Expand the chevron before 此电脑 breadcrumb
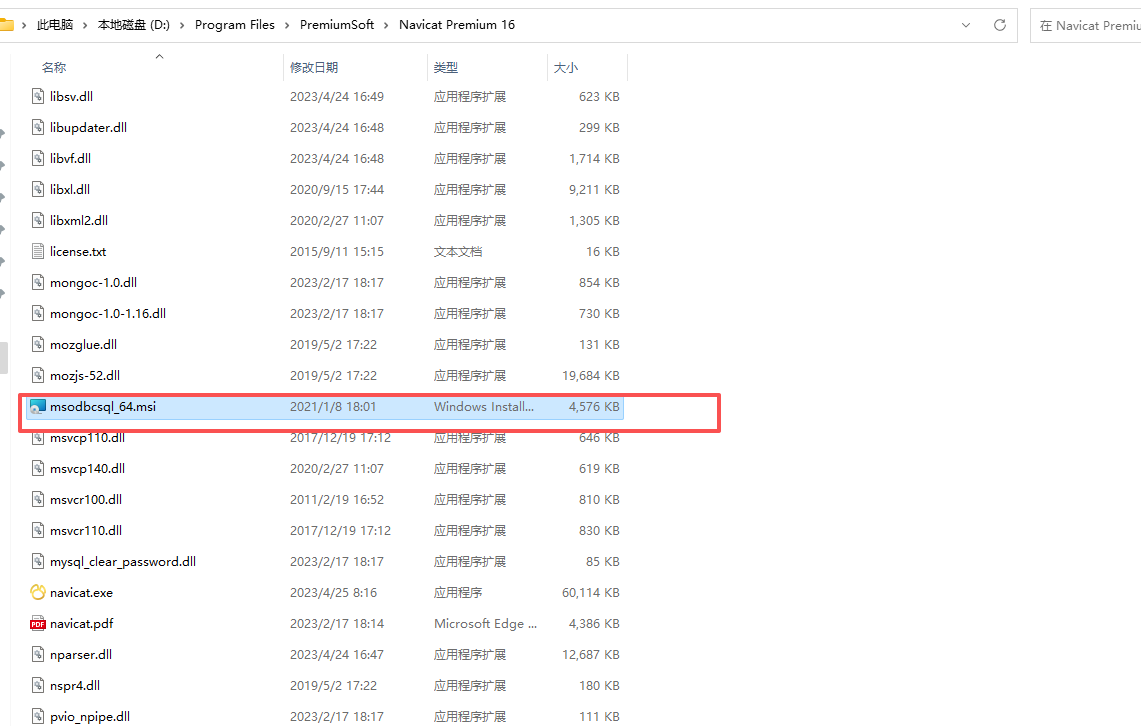 [x=24, y=25]
